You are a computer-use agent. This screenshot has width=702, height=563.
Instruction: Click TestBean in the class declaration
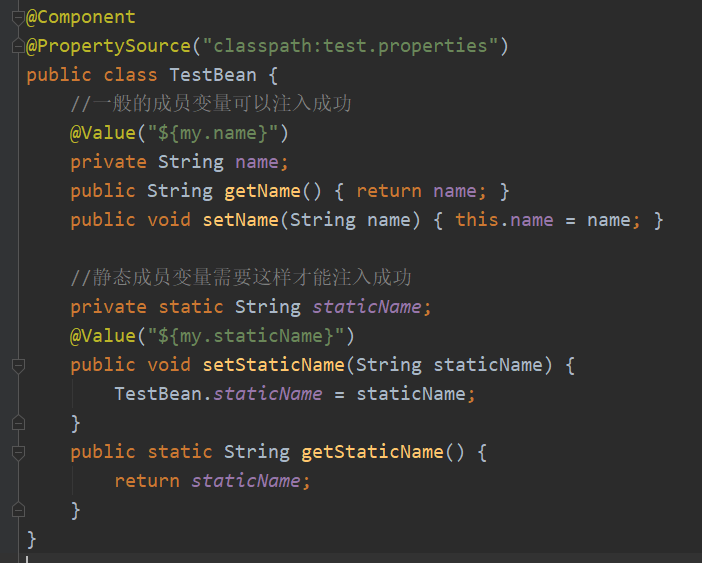click(213, 75)
